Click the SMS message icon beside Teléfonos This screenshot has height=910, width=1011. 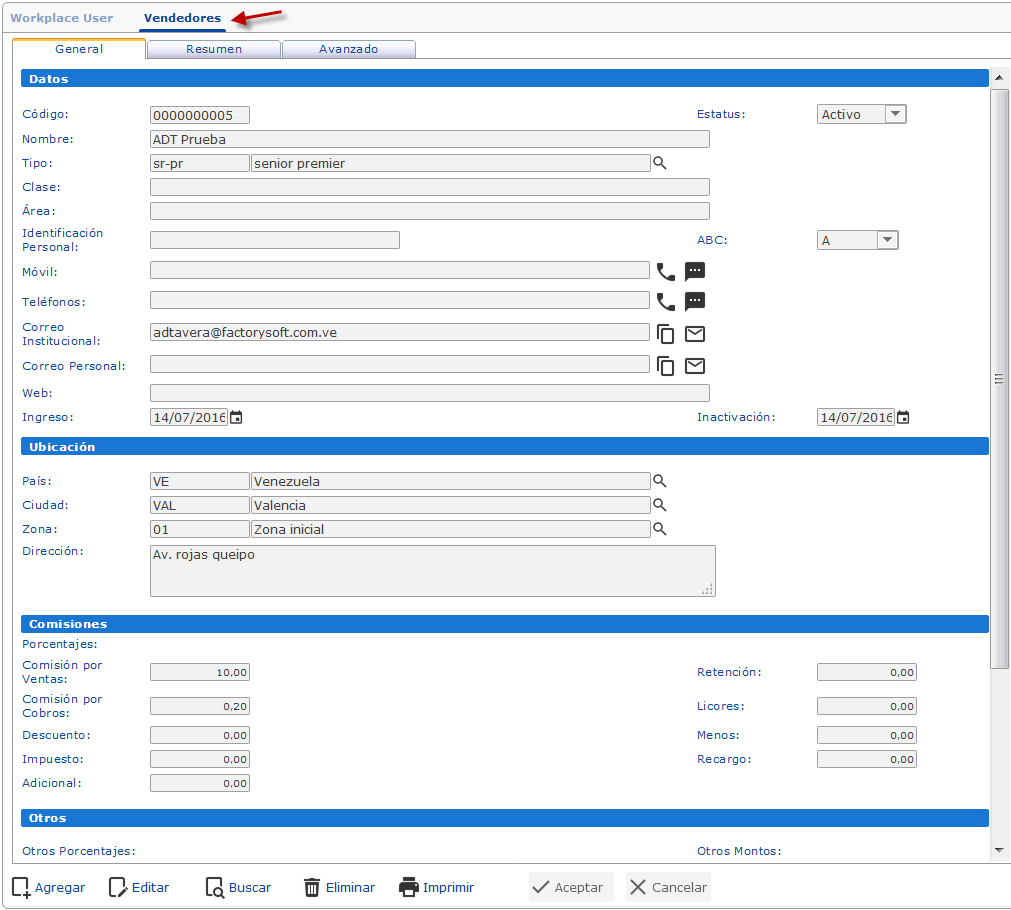[x=695, y=301]
